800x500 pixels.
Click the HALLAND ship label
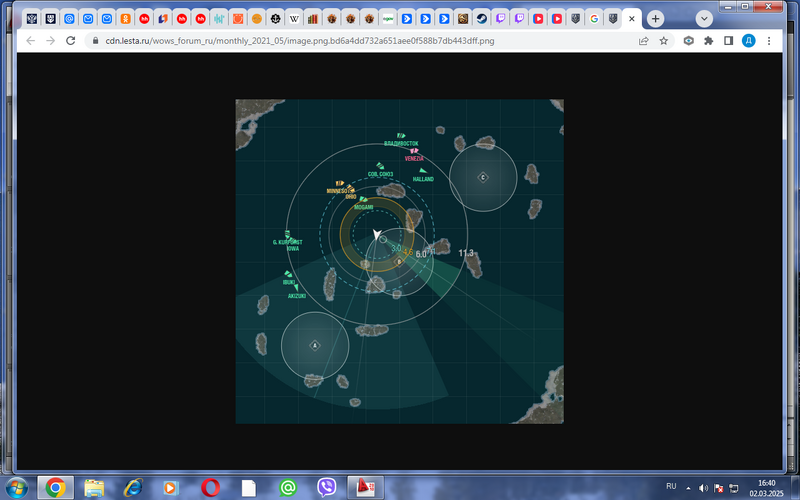point(423,179)
